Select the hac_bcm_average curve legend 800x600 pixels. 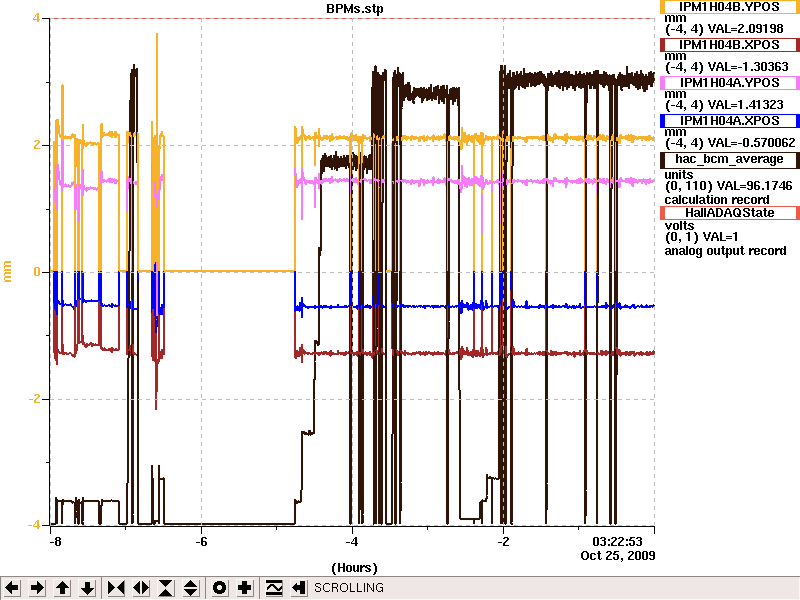pos(730,159)
